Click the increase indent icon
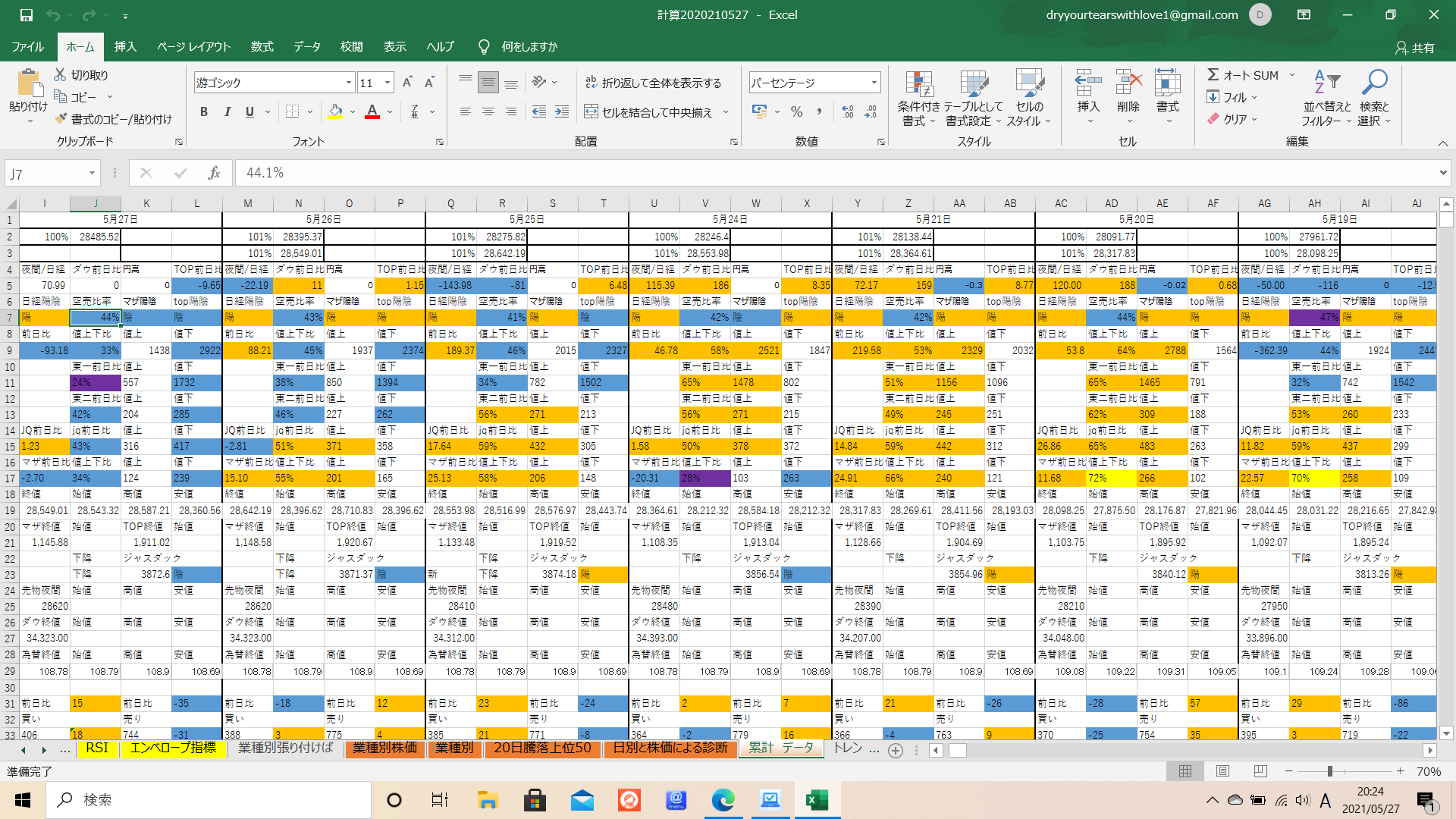 click(562, 112)
